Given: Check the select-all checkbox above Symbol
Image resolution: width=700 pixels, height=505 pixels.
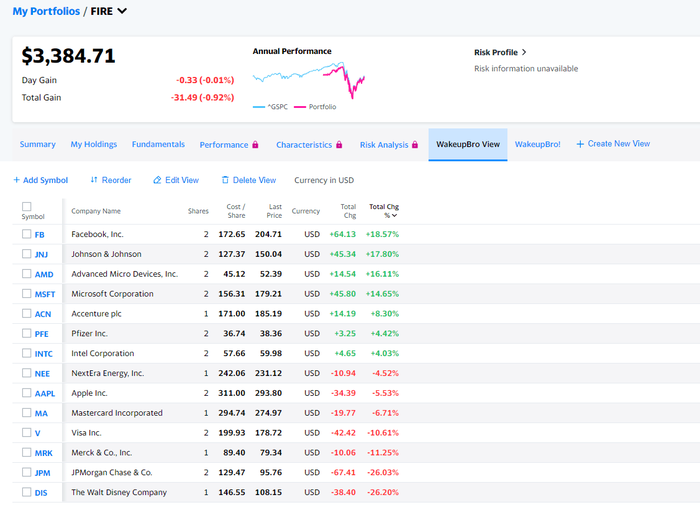Looking at the screenshot, I should [x=27, y=207].
